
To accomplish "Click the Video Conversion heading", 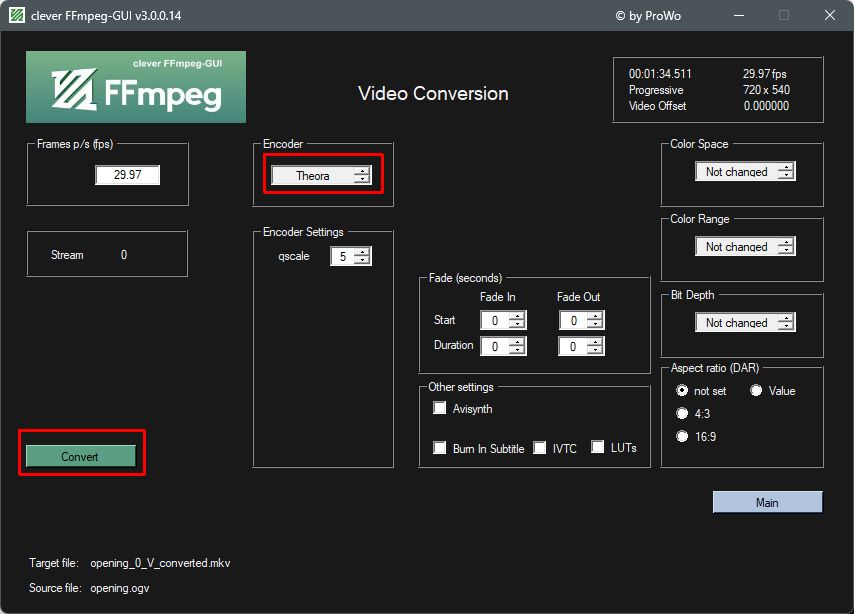I will (434, 94).
